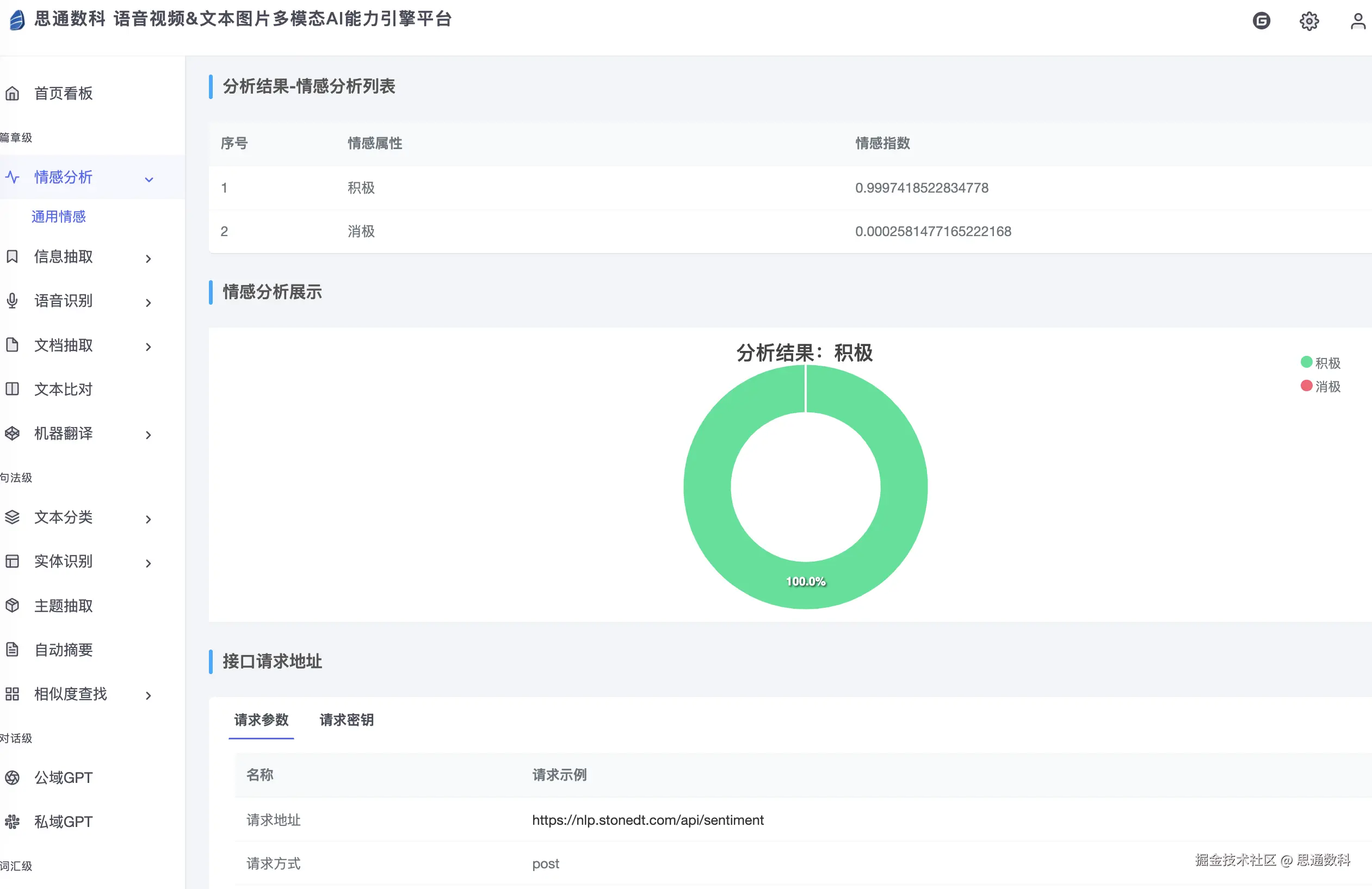The width and height of the screenshot is (1372, 889).
Task: Click the 私域GPT sidebar icon
Action: pyautogui.click(x=12, y=822)
